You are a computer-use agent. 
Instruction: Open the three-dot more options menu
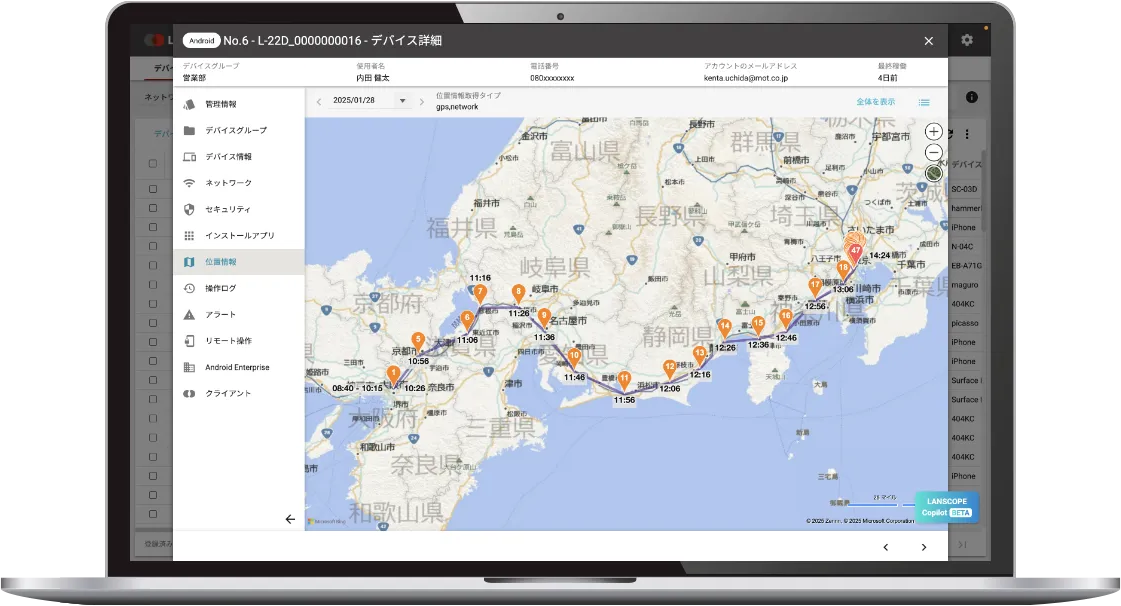coord(967,134)
